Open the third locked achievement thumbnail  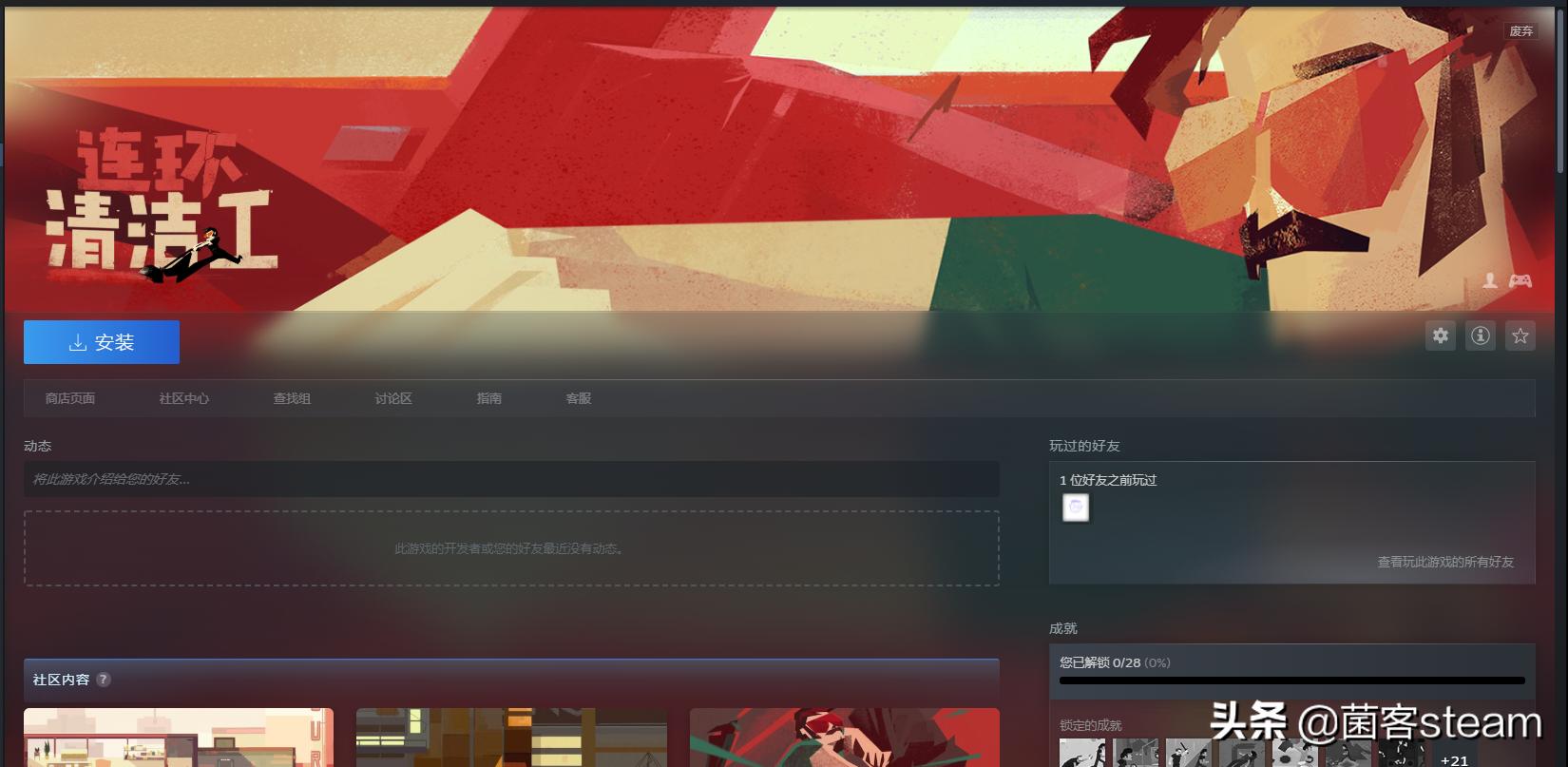[1189, 753]
